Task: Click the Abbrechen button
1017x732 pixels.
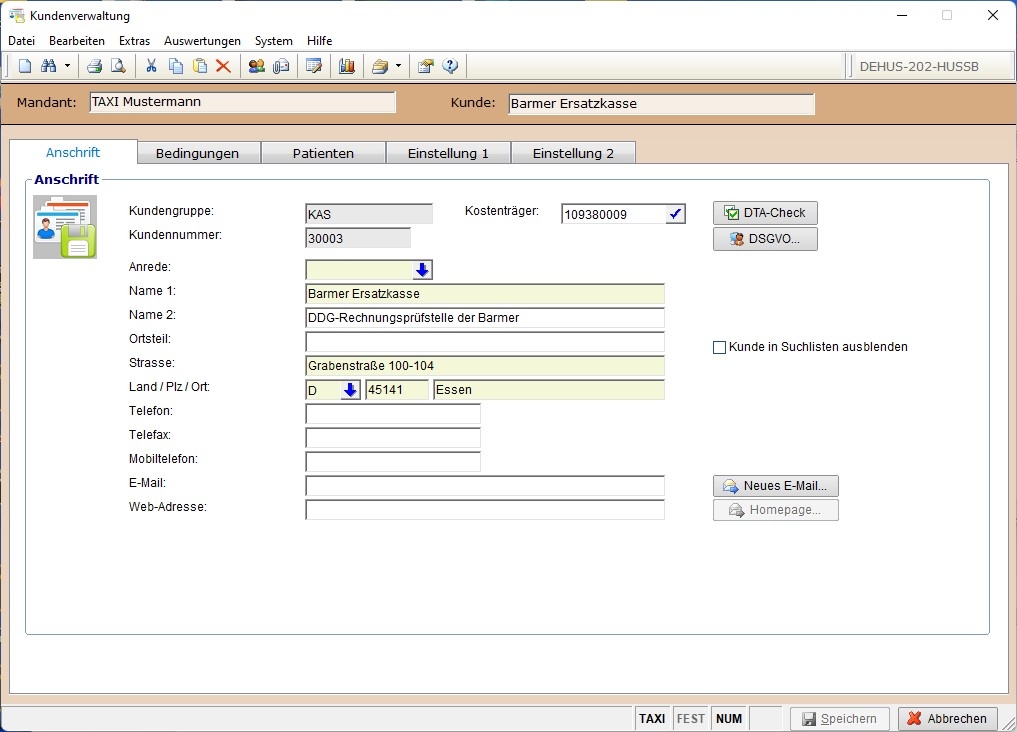Action: (x=948, y=718)
